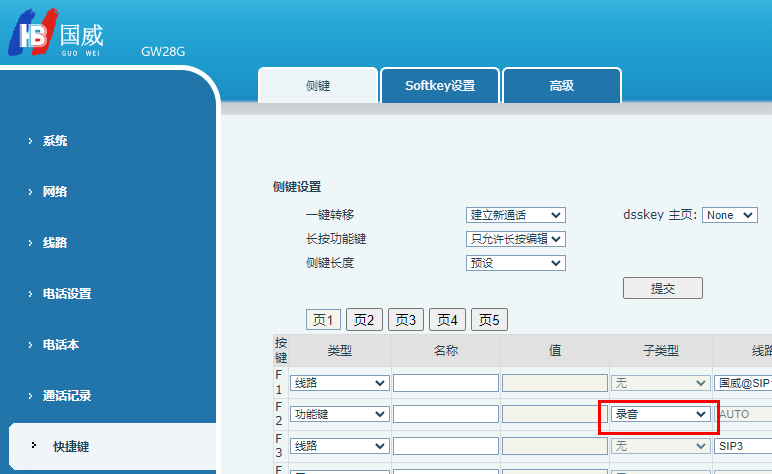Click the F3 值 field
Image resolution: width=772 pixels, height=474 pixels.
pos(555,446)
